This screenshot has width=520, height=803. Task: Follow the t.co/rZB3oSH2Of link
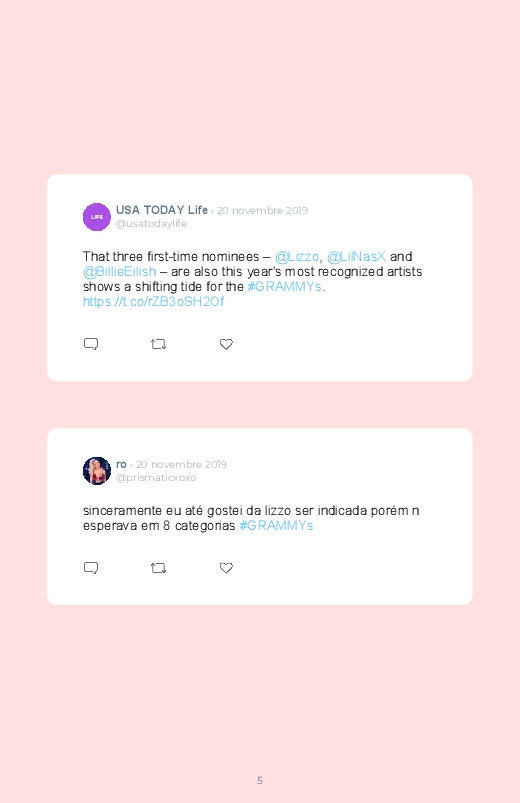tap(154, 302)
